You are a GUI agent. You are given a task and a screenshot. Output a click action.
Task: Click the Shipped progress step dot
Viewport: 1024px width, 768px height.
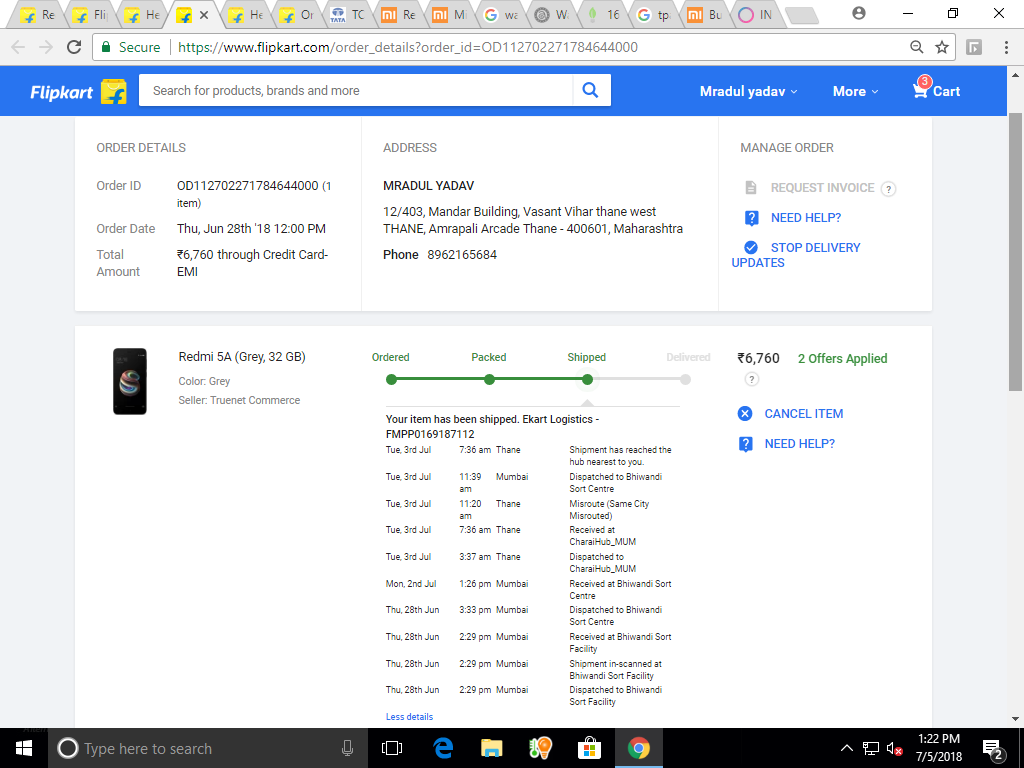(587, 379)
